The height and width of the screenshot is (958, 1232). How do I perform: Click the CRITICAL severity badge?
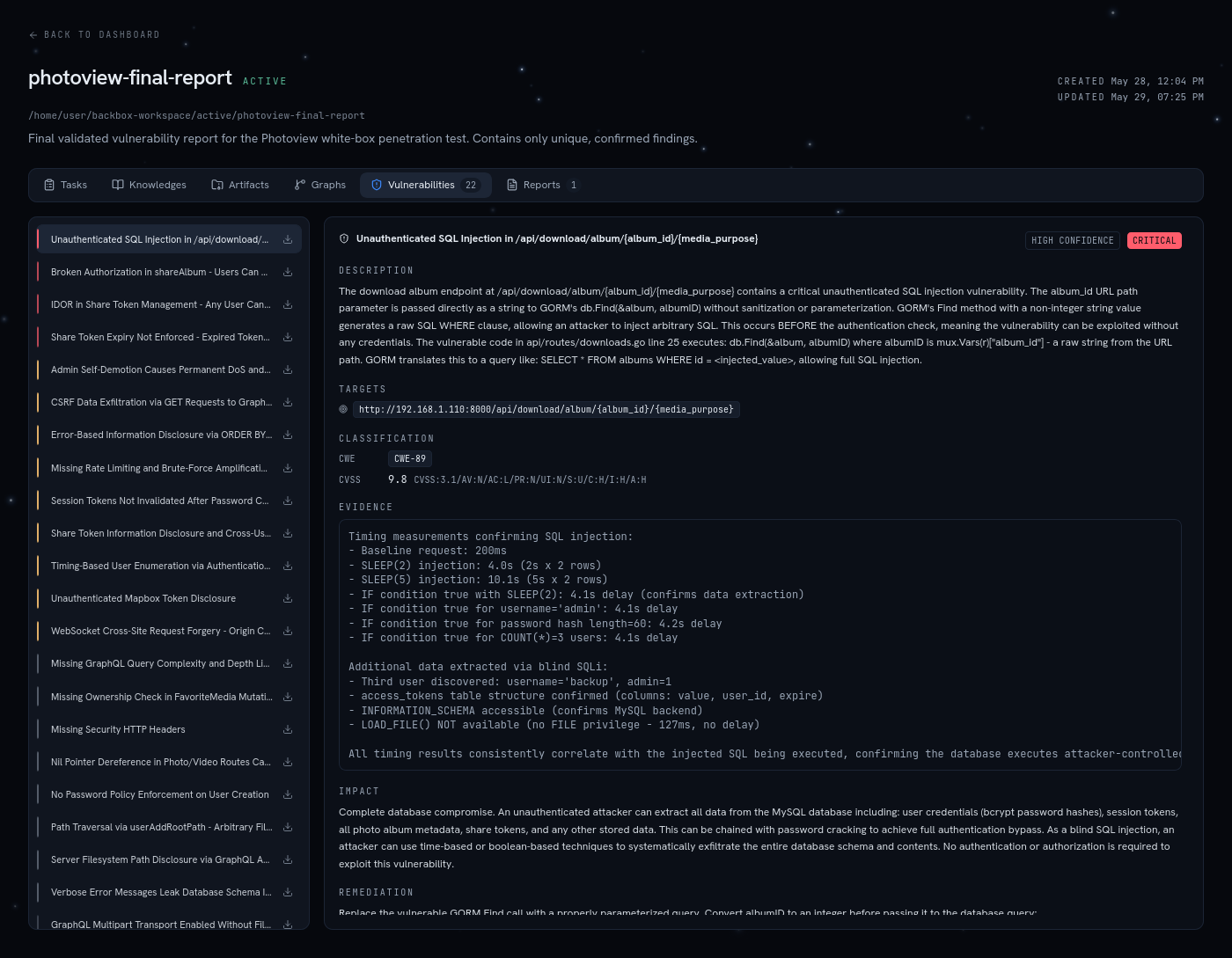click(x=1154, y=240)
